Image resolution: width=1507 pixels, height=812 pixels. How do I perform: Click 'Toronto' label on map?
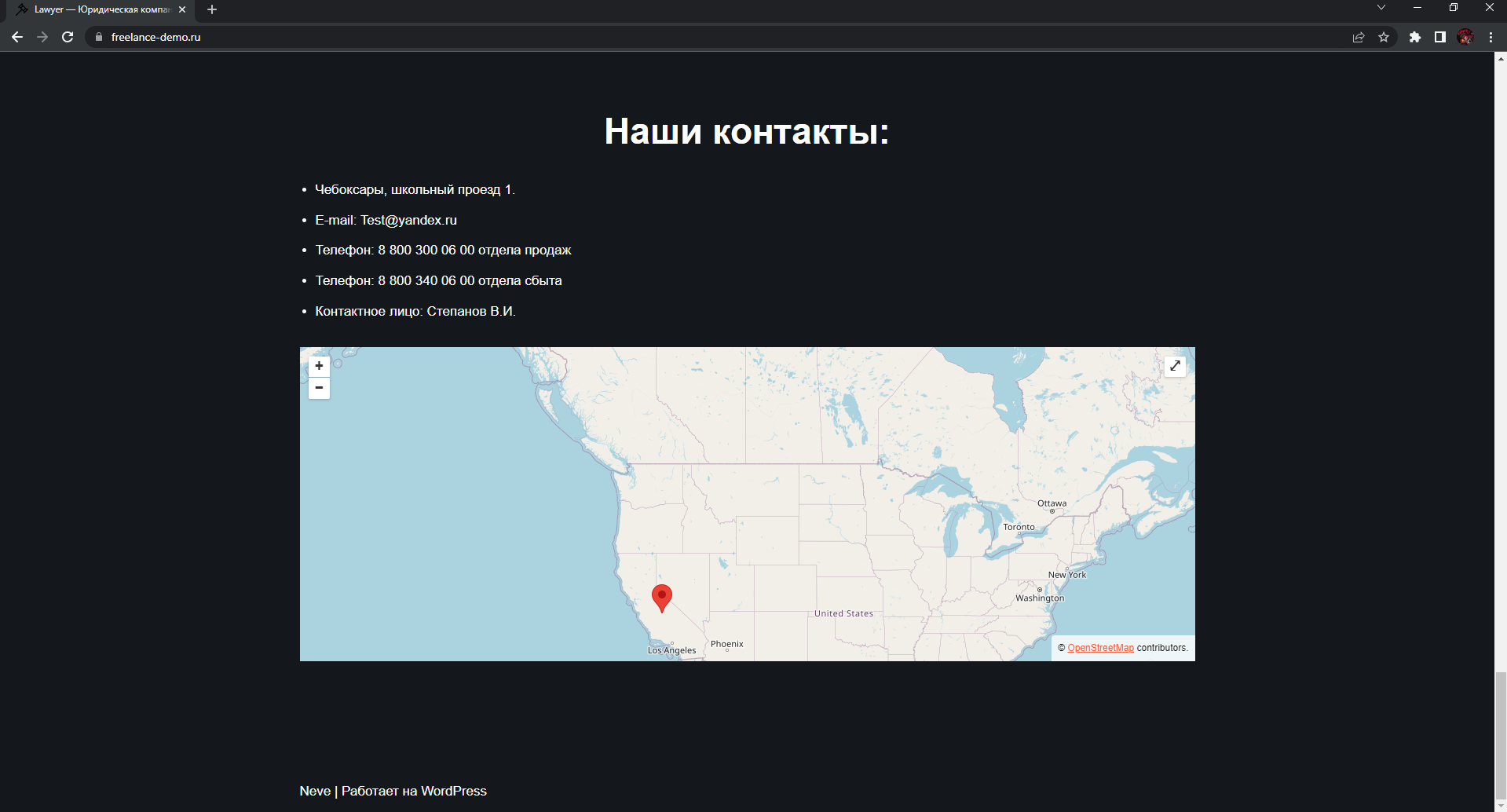point(1019,527)
